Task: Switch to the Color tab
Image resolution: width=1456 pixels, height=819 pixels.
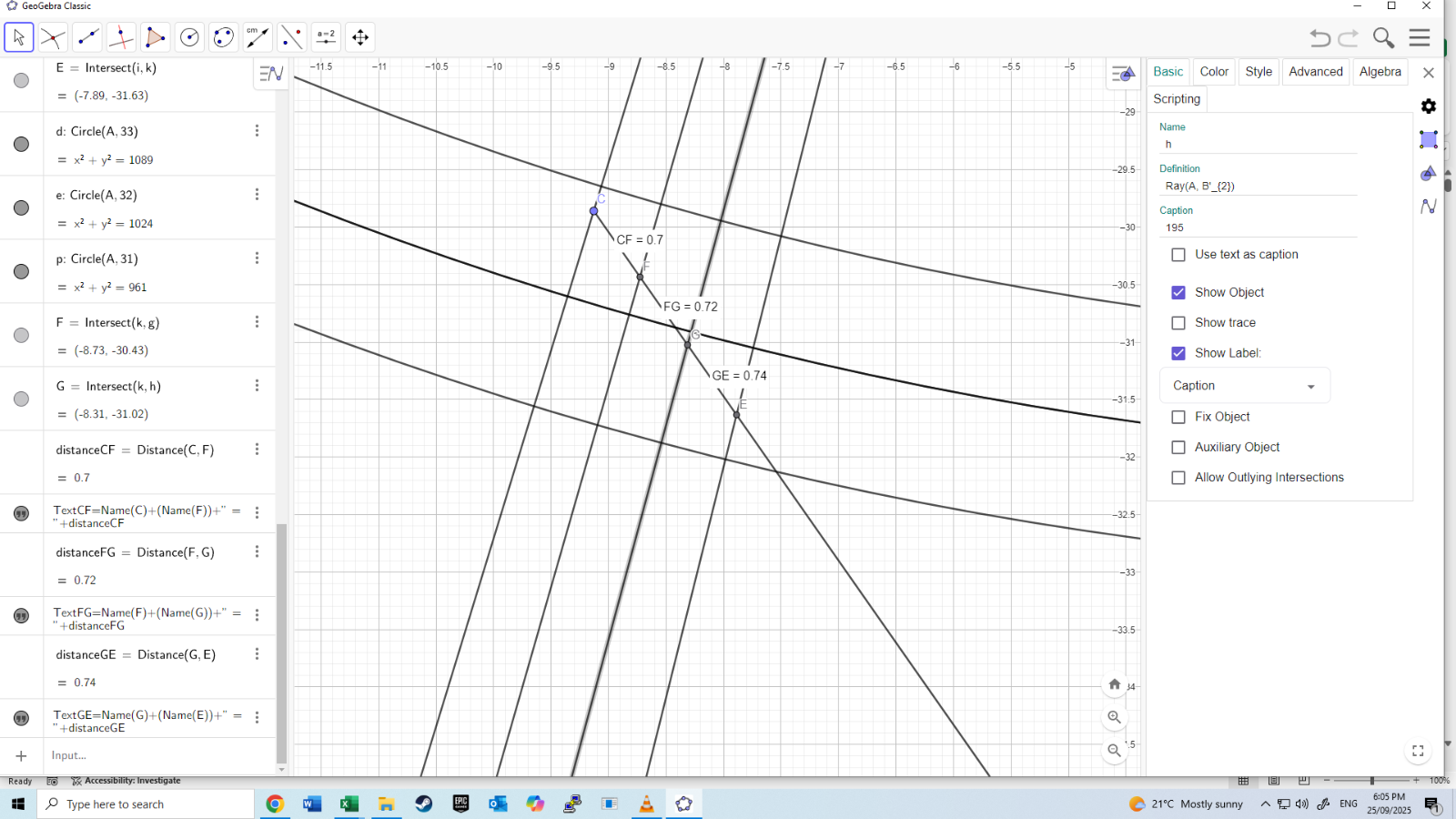Action: pyautogui.click(x=1214, y=72)
